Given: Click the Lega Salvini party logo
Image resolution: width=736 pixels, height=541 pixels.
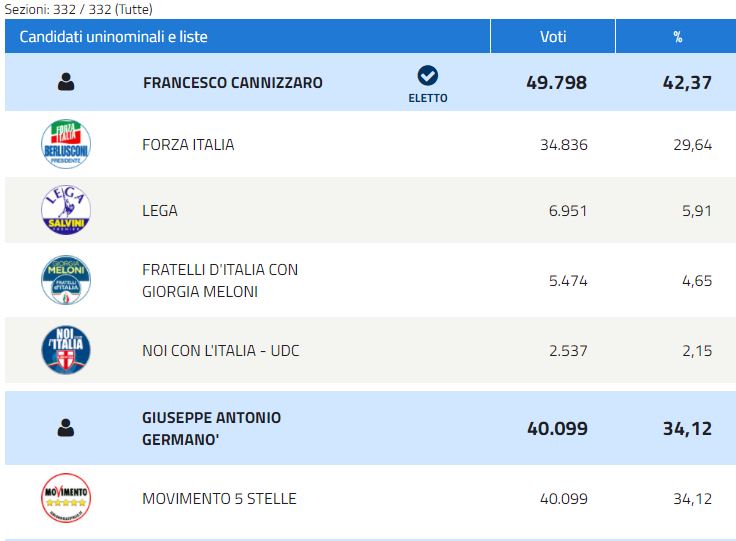Looking at the screenshot, I should coord(66,210).
